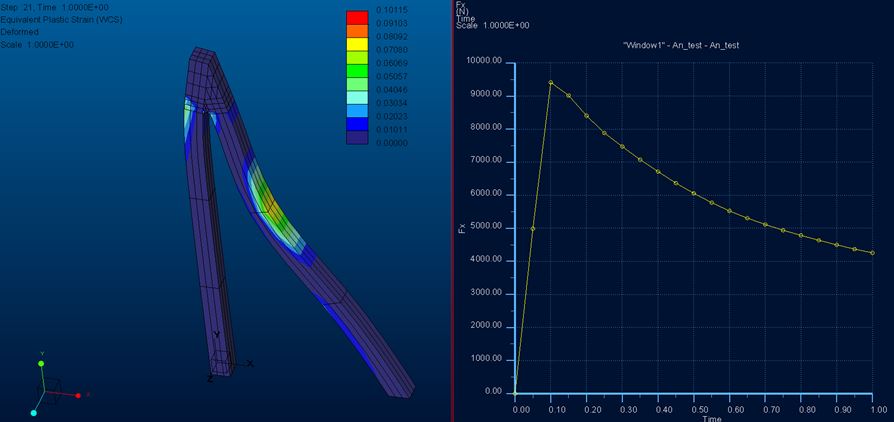Screen dimensions: 894x422
Task: Pick the dark indigo bottom legend swatch
Action: point(357,137)
